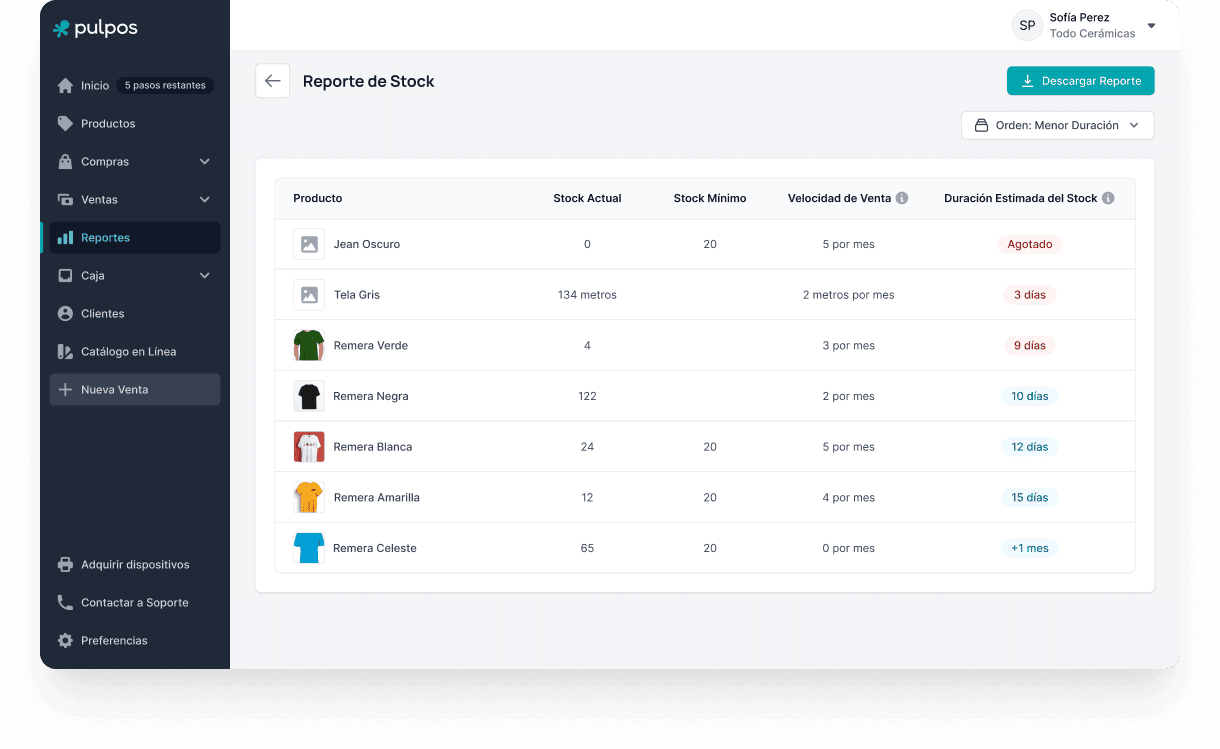The image size is (1220, 749).
Task: Expand the Compras submenu chevron
Action: (205, 162)
